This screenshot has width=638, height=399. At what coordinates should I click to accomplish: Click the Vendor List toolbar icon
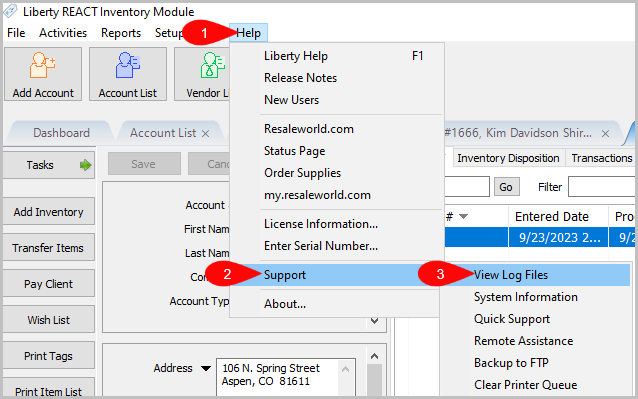click(202, 74)
